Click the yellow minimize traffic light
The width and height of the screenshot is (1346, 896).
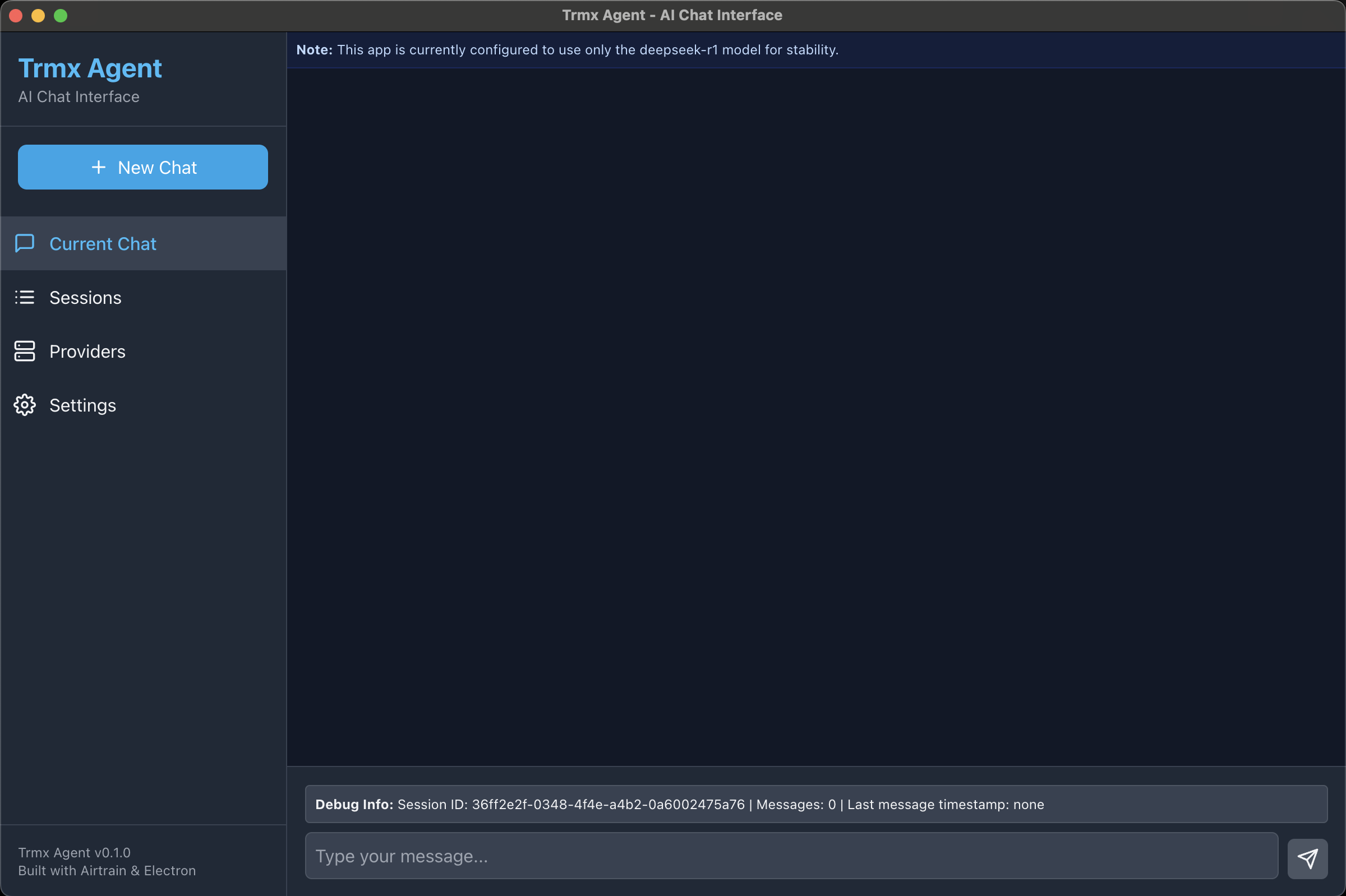(38, 16)
